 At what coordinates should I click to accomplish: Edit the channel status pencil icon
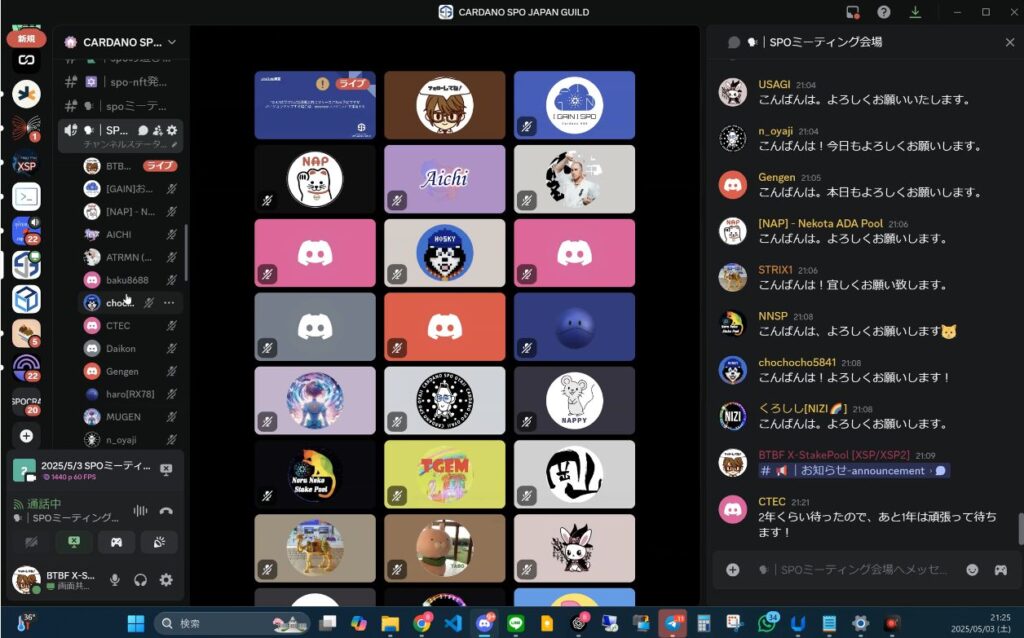(174, 144)
